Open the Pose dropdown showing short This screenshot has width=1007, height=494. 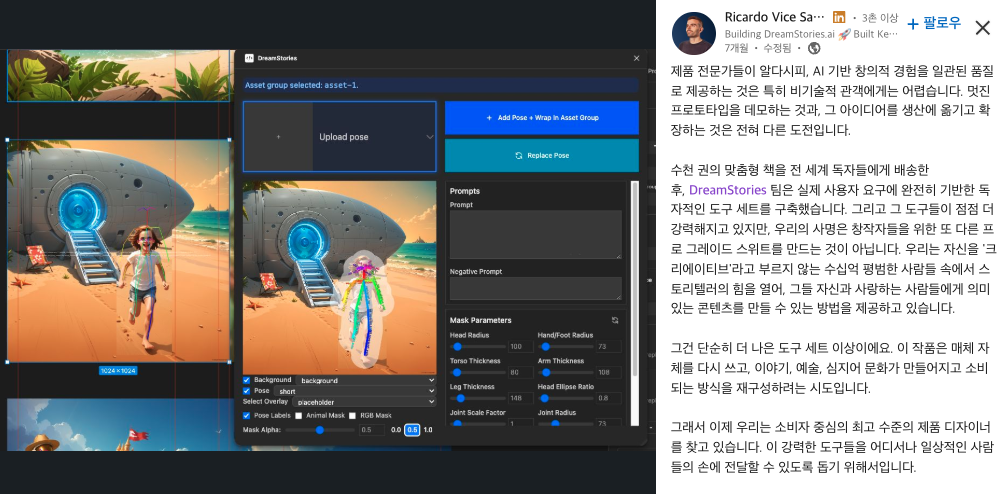click(x=354, y=391)
